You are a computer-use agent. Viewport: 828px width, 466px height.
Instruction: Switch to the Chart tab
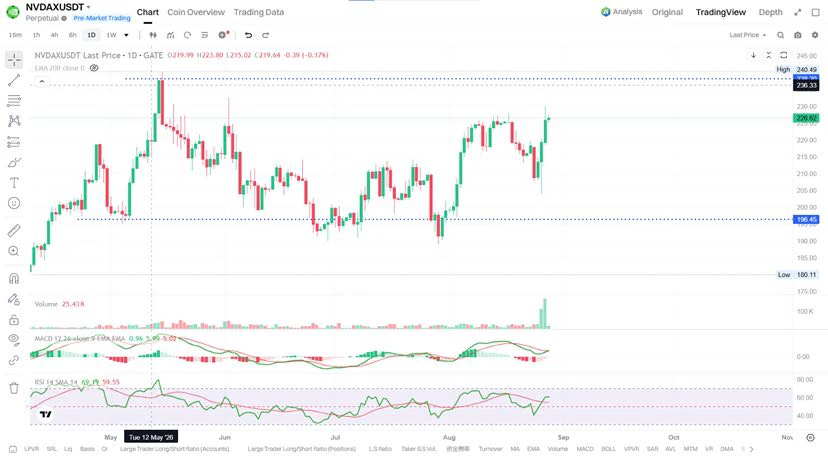pyautogui.click(x=148, y=12)
